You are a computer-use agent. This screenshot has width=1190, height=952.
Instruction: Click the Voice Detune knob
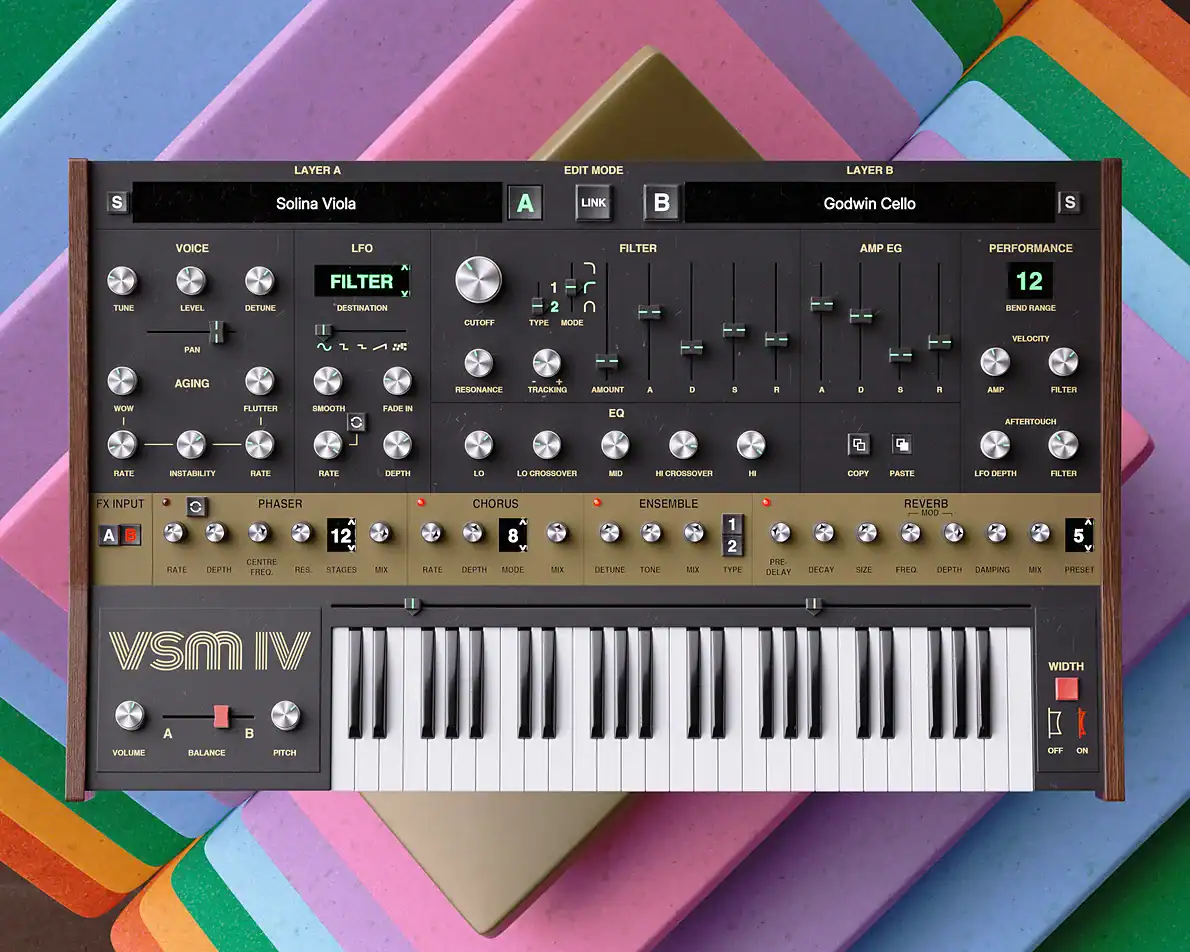point(260,281)
